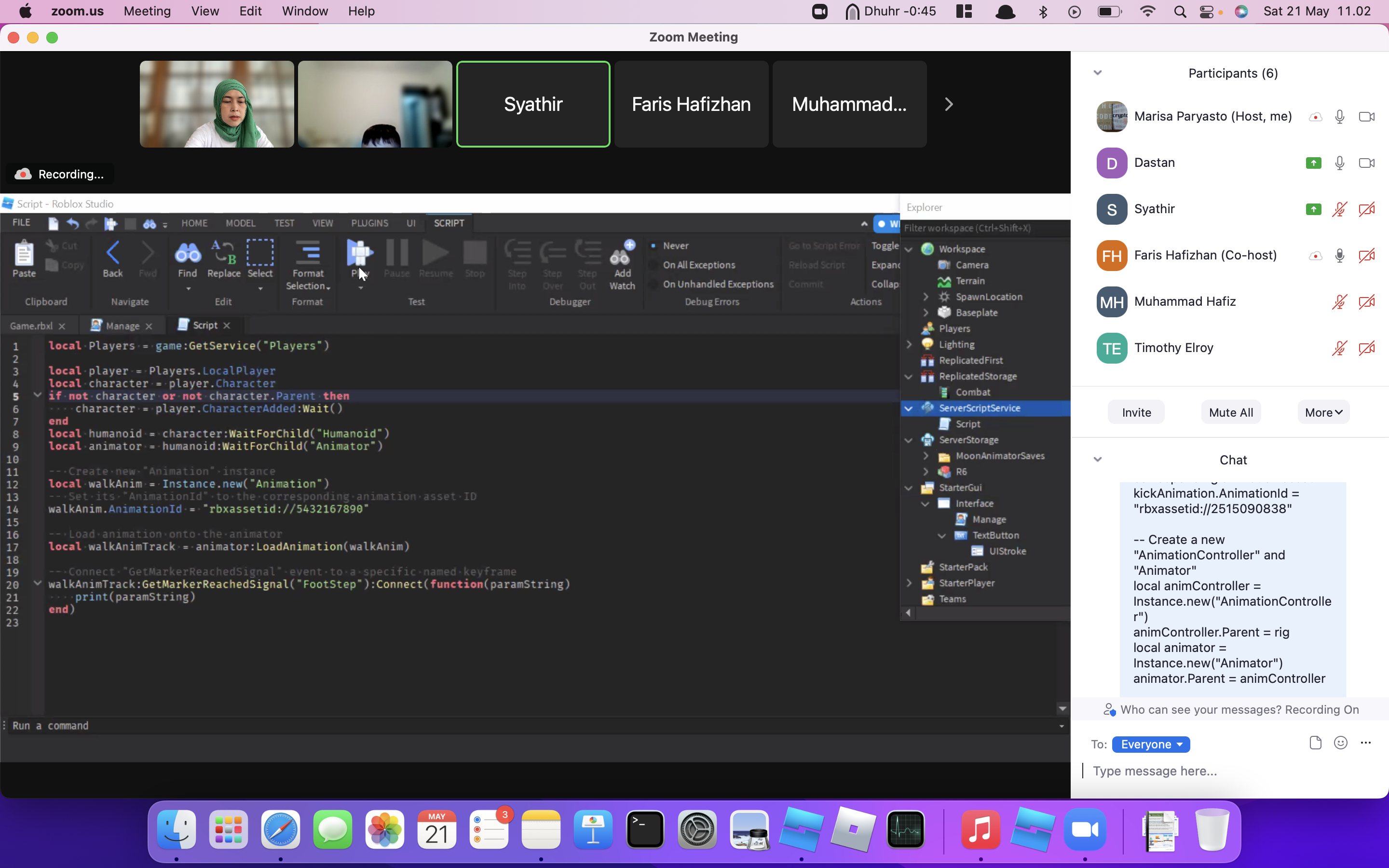This screenshot has height=868, width=1389.
Task: Open the More dropdown in Participants
Action: [1323, 412]
